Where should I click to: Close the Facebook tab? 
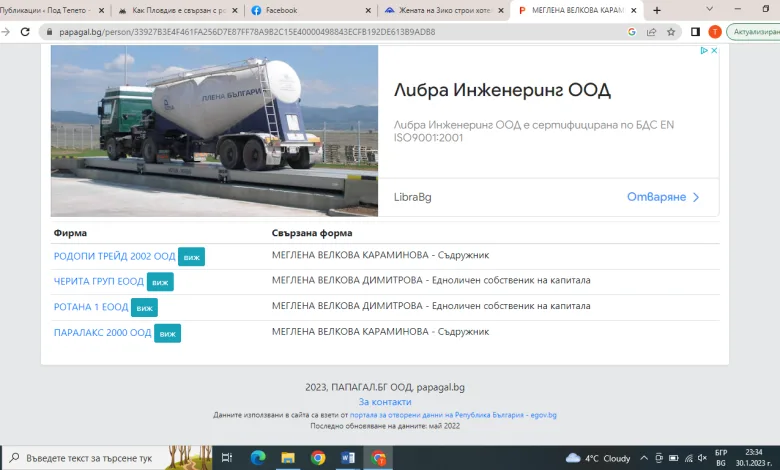(368, 10)
